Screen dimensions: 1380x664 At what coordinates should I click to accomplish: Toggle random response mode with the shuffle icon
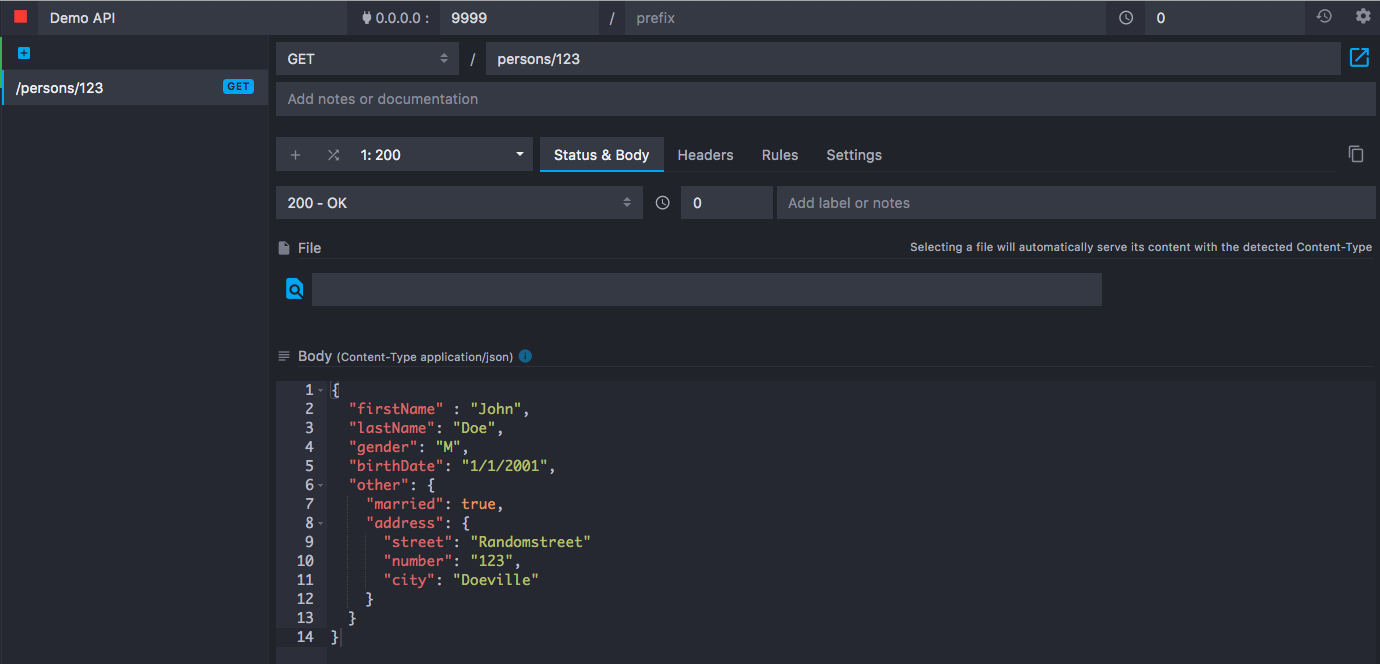(334, 154)
